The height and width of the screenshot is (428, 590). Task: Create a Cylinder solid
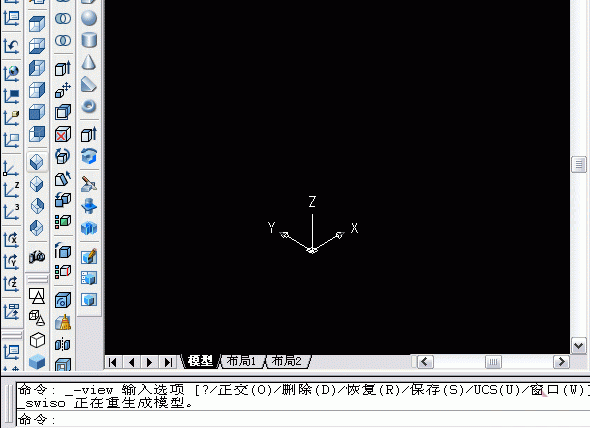click(x=89, y=40)
